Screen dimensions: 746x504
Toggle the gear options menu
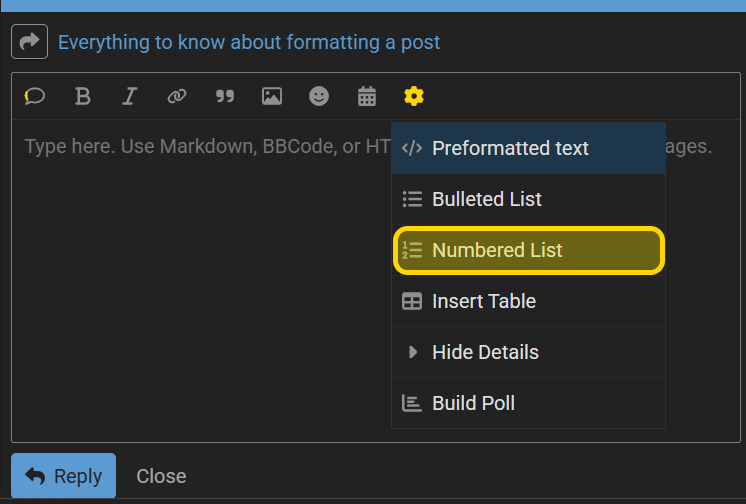coord(414,97)
